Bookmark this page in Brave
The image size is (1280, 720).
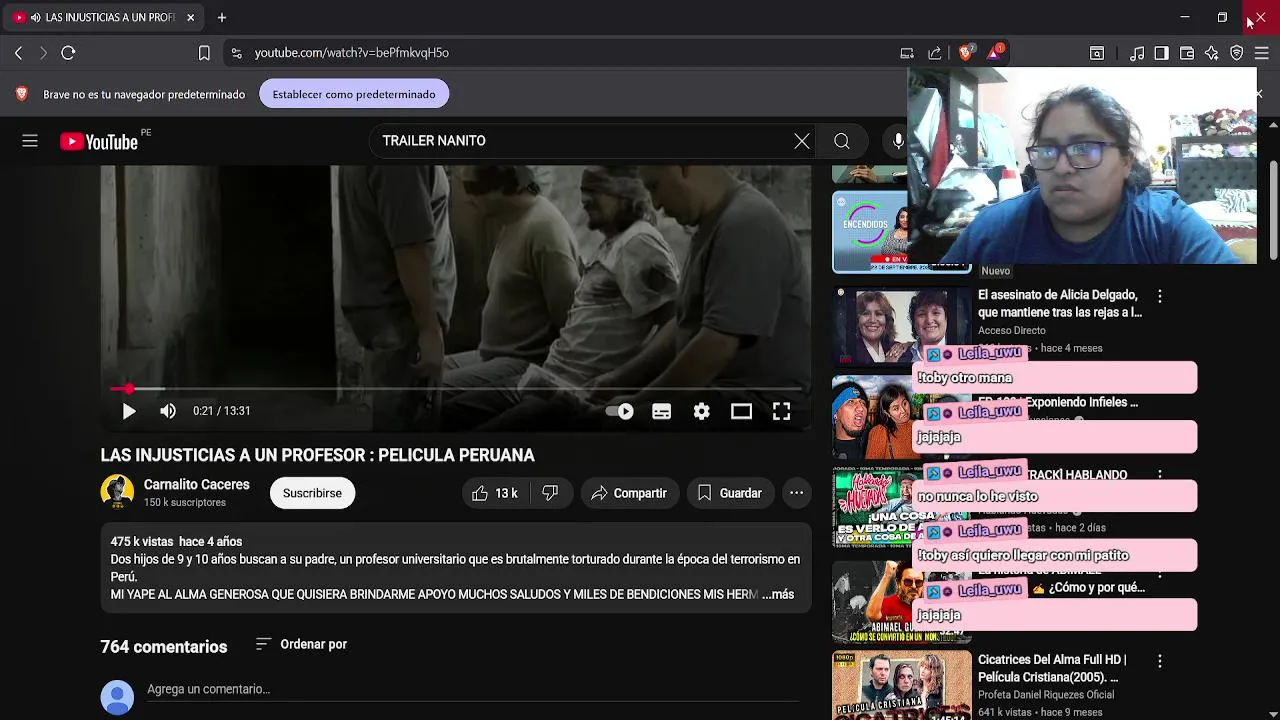click(204, 53)
